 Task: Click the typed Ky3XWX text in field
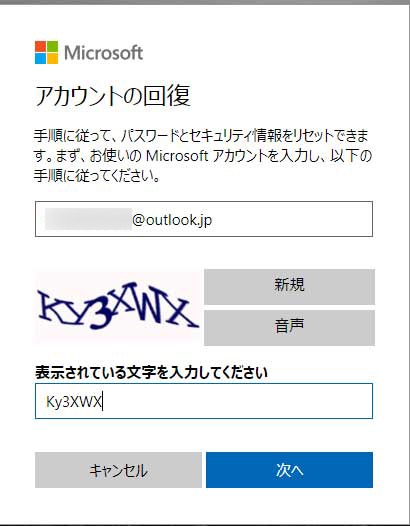[x=74, y=402]
